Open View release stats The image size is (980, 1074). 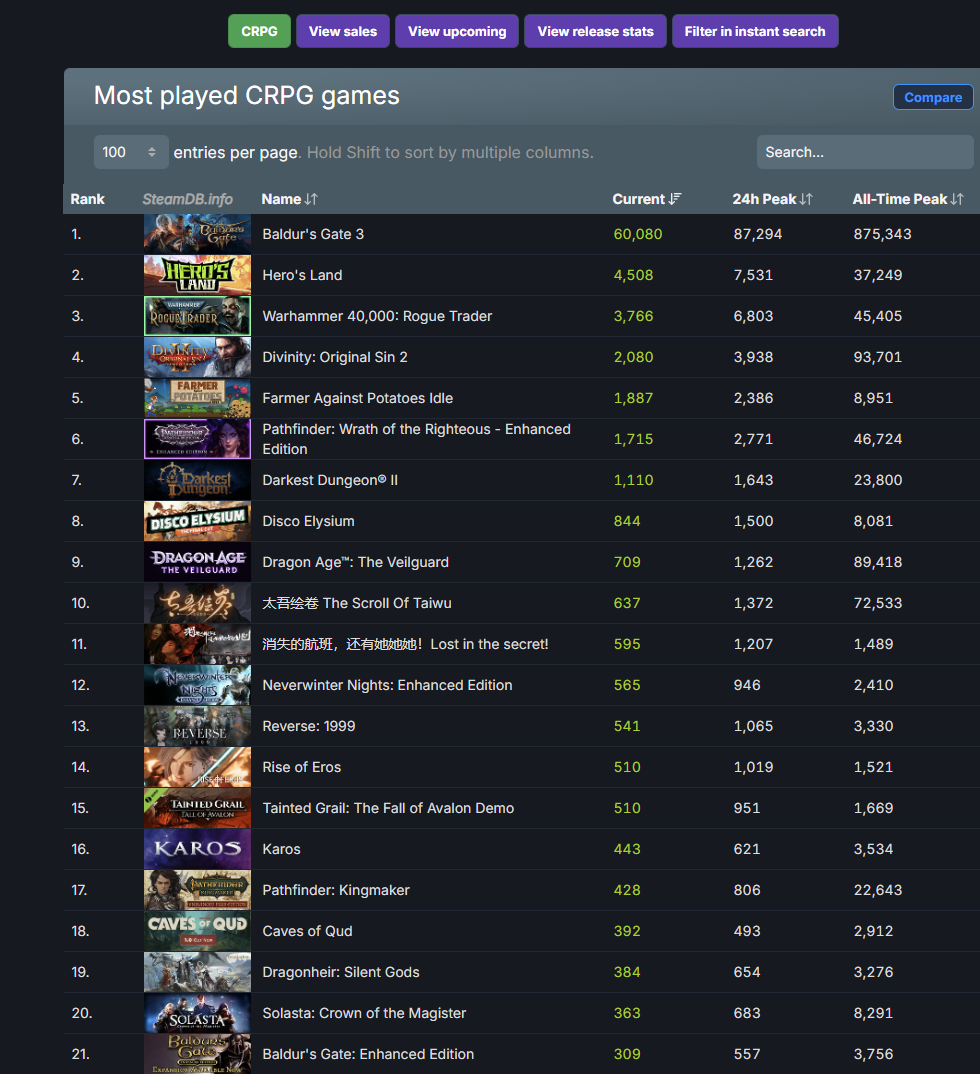click(595, 32)
